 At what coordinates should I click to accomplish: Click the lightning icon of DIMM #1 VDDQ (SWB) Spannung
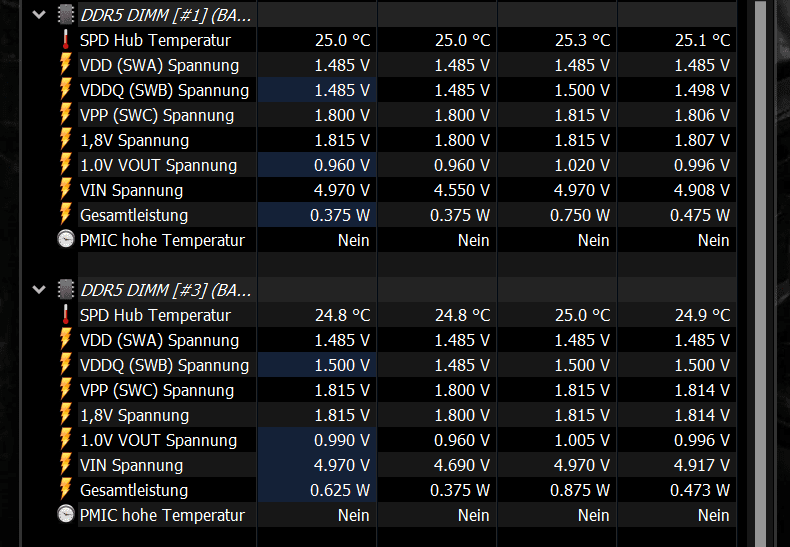[x=65, y=90]
